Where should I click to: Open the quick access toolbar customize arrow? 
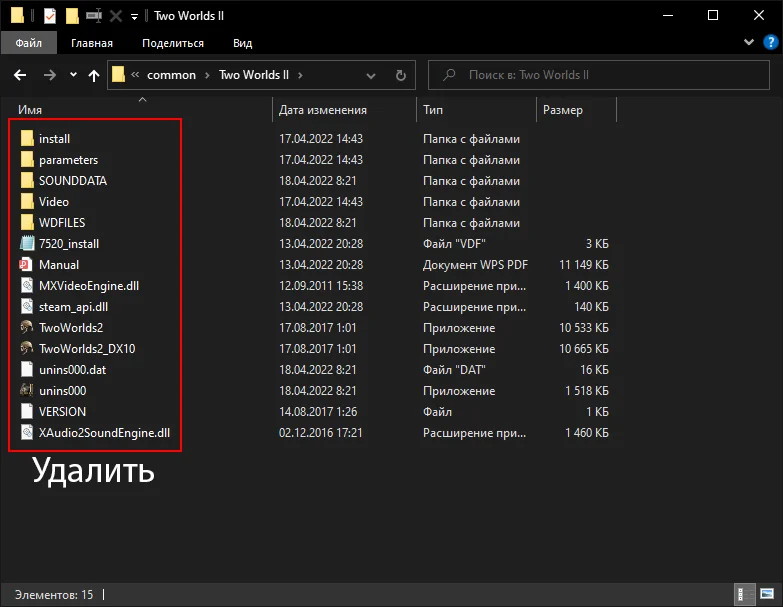pyautogui.click(x=134, y=17)
